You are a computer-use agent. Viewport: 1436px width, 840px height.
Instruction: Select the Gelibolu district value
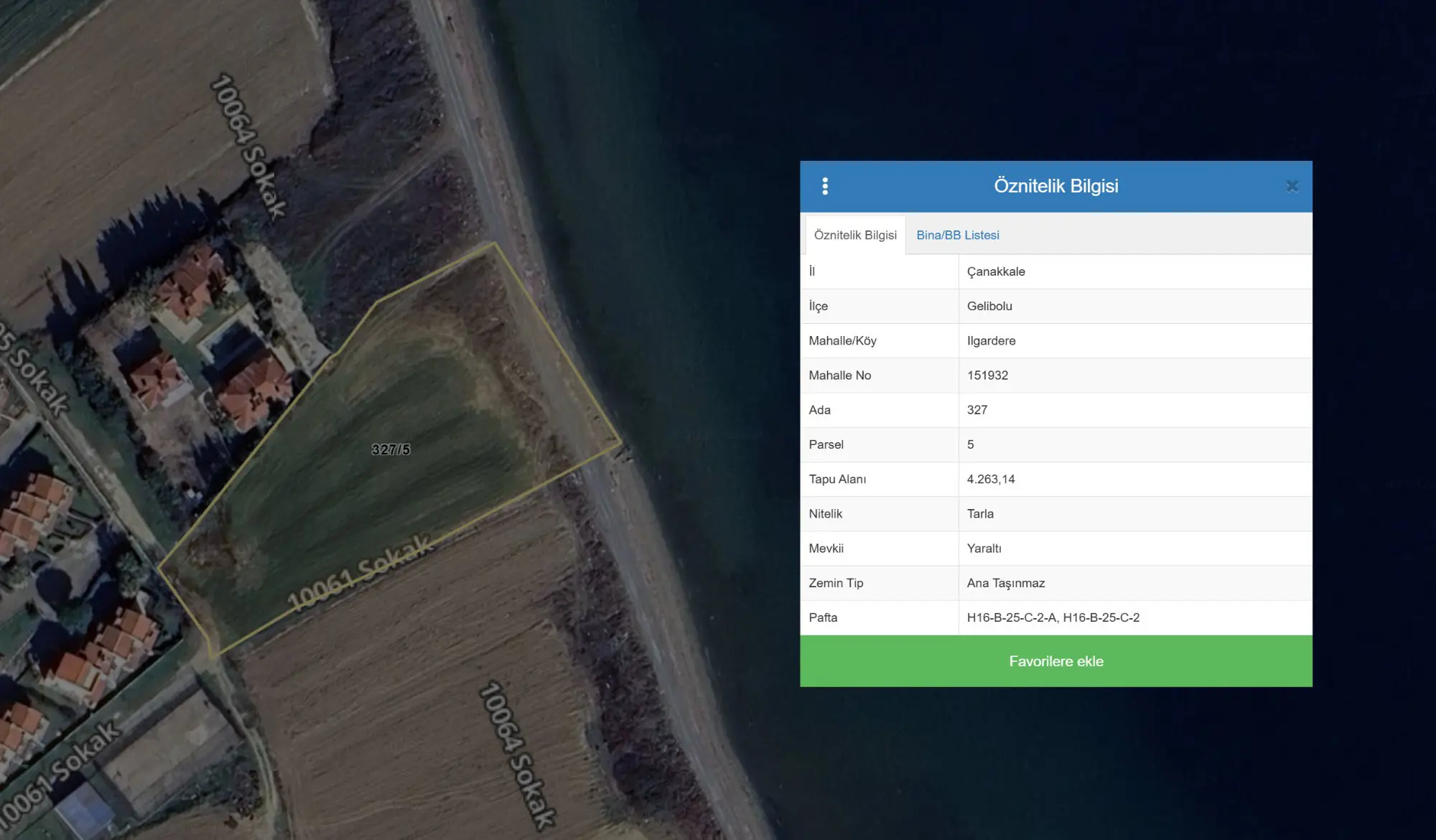click(x=989, y=306)
